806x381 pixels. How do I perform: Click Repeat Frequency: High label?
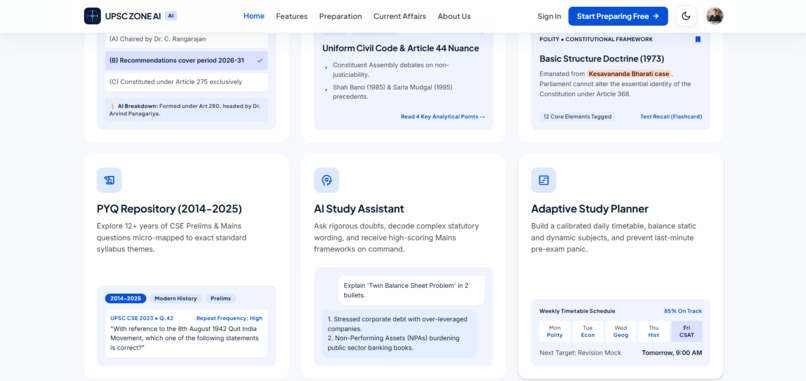[x=229, y=318]
